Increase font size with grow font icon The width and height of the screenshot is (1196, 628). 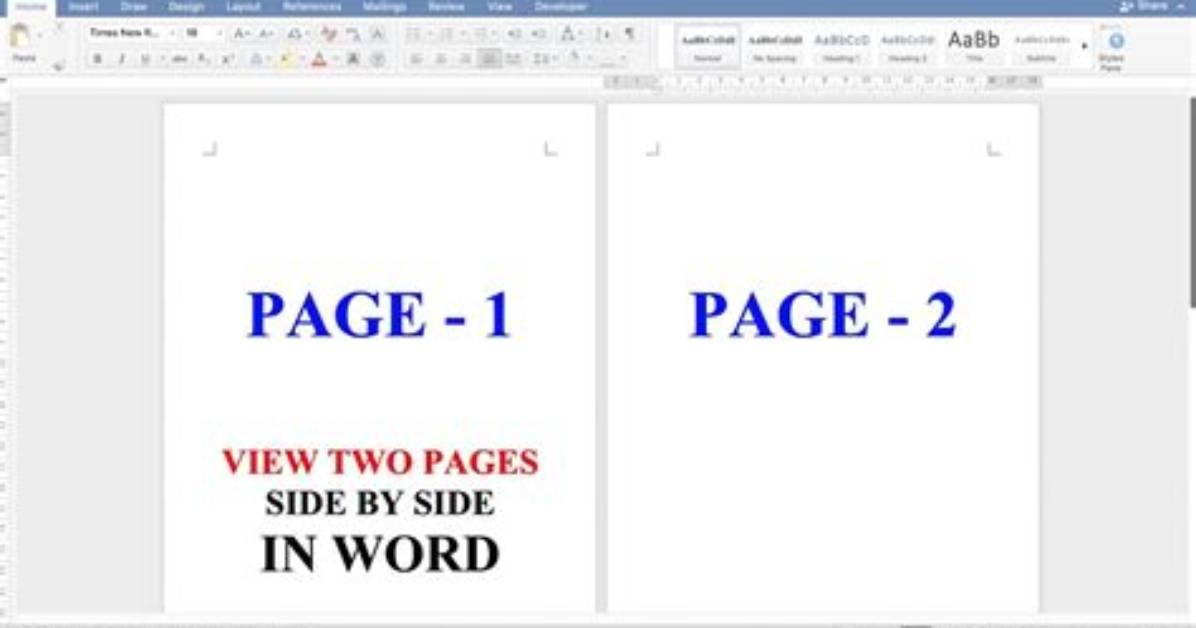click(x=241, y=34)
